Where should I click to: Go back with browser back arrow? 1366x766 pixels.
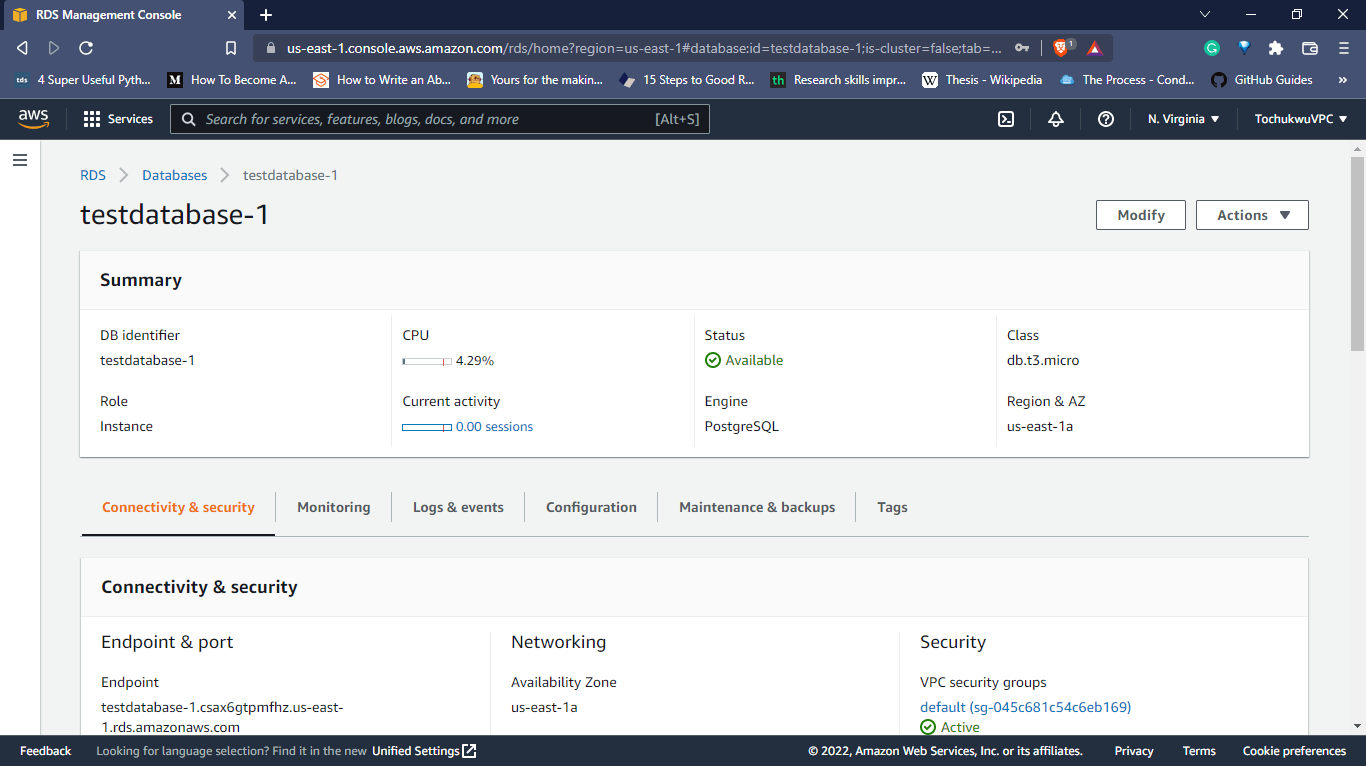pyautogui.click(x=22, y=48)
